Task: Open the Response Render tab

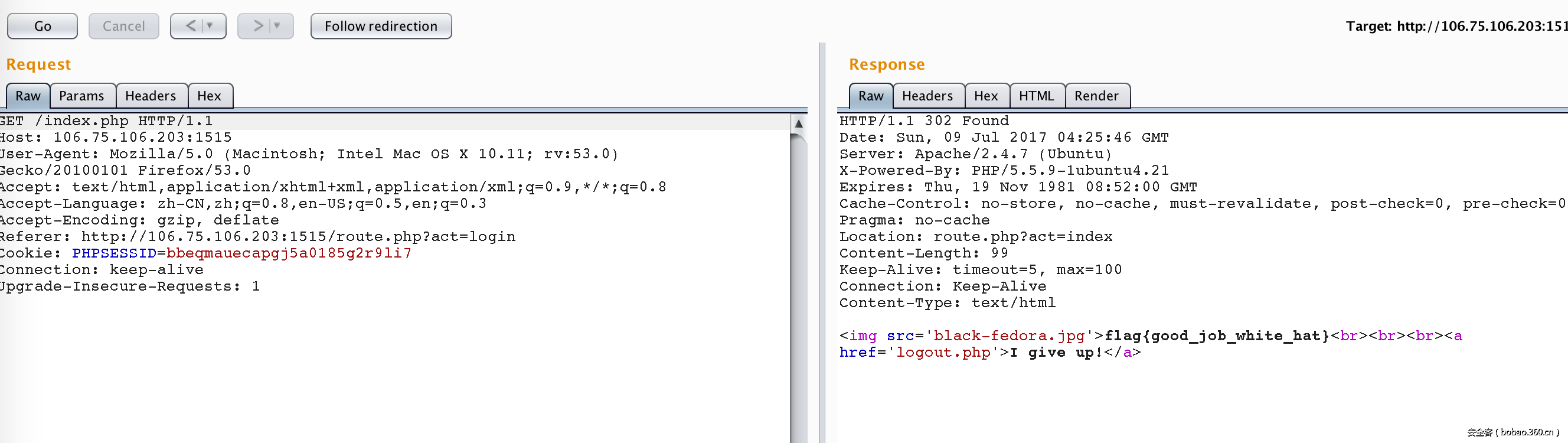Action: (x=1096, y=96)
